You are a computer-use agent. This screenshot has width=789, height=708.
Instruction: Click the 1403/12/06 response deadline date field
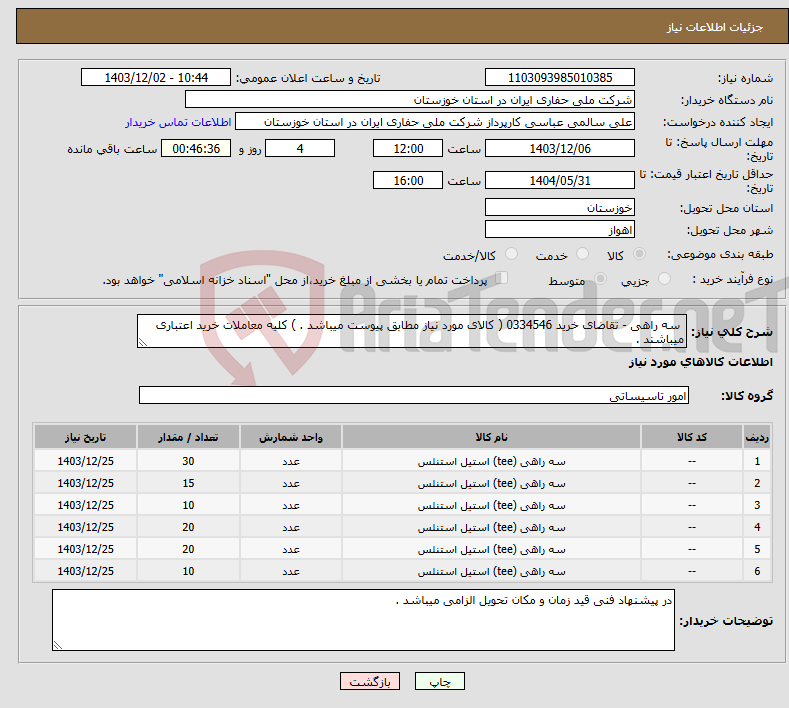559,148
